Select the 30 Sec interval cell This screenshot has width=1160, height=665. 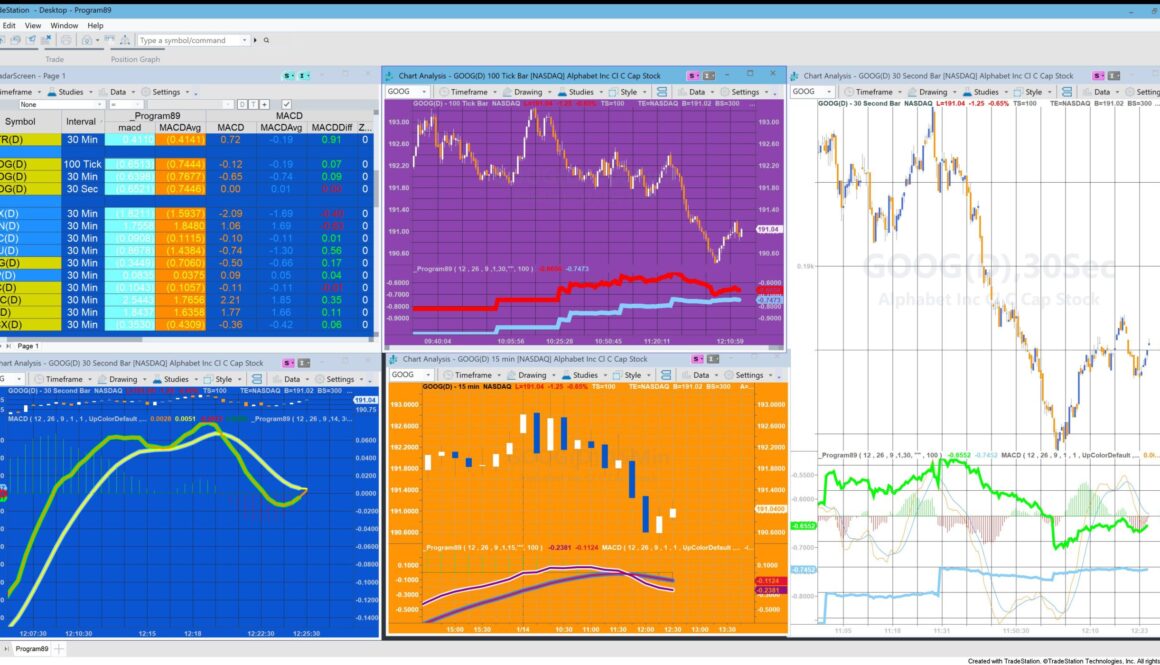pos(82,189)
